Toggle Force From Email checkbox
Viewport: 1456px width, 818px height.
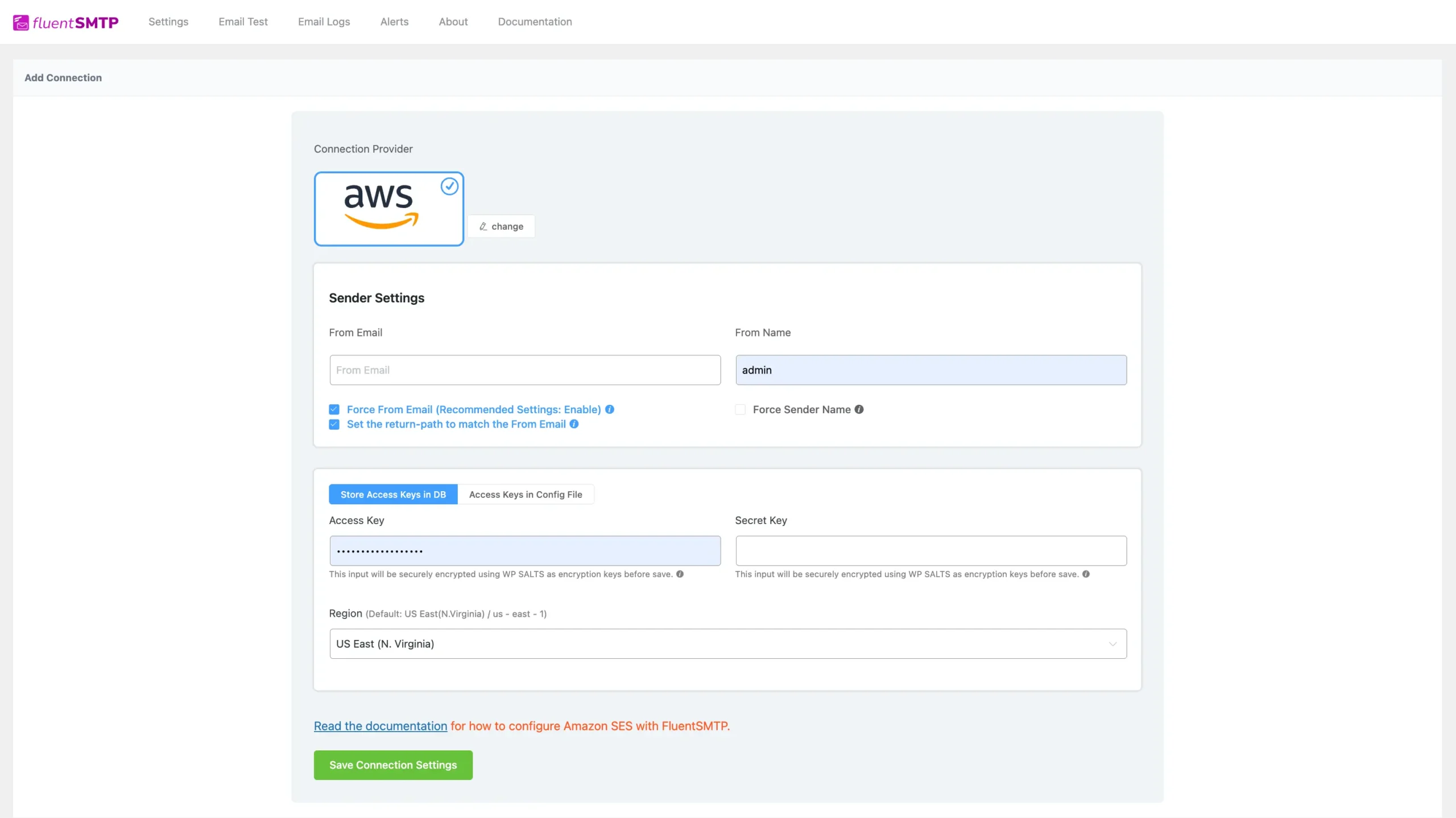click(x=334, y=409)
